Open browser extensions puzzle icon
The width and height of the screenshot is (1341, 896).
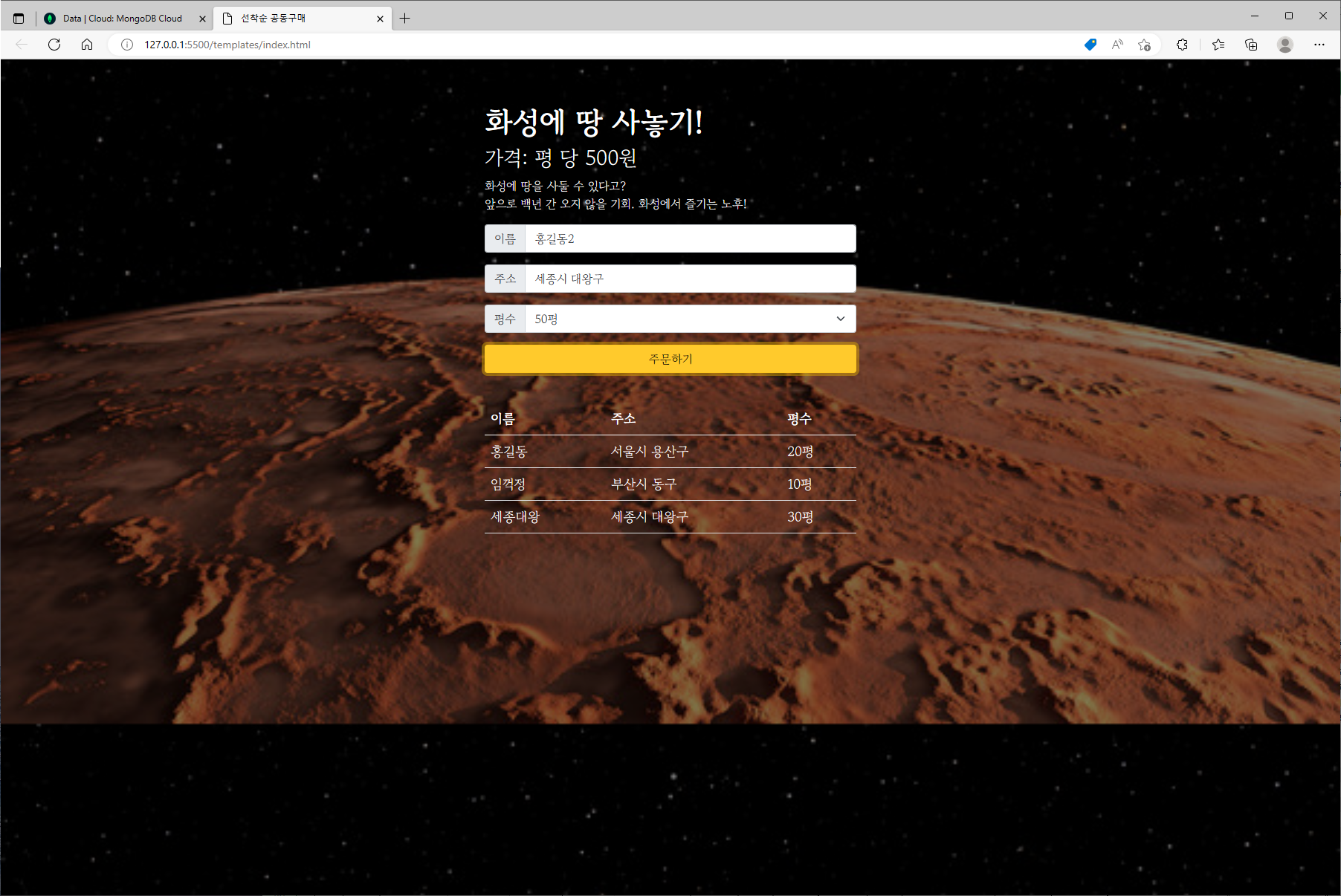(1182, 45)
